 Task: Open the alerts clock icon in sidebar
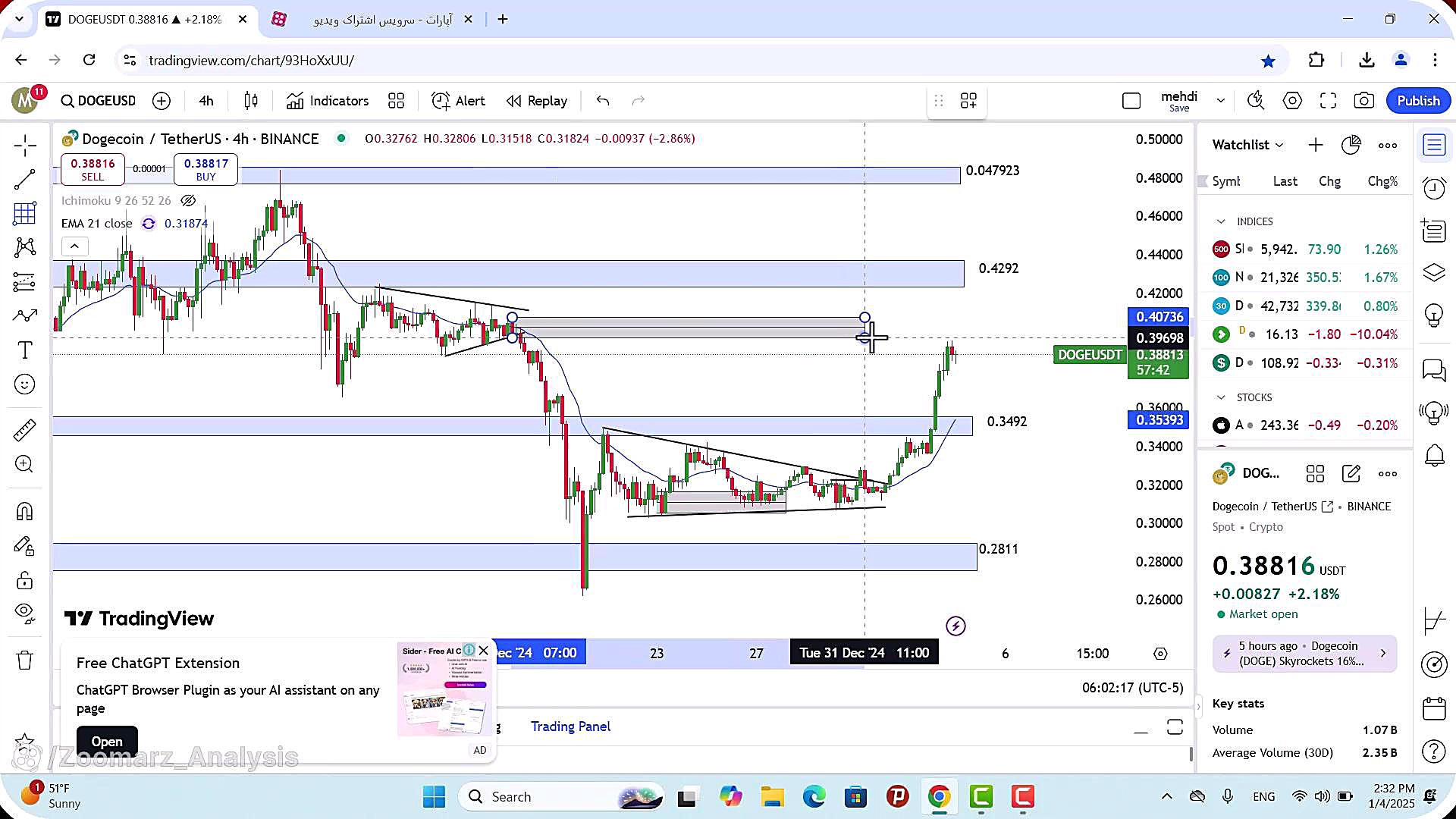pos(1434,187)
